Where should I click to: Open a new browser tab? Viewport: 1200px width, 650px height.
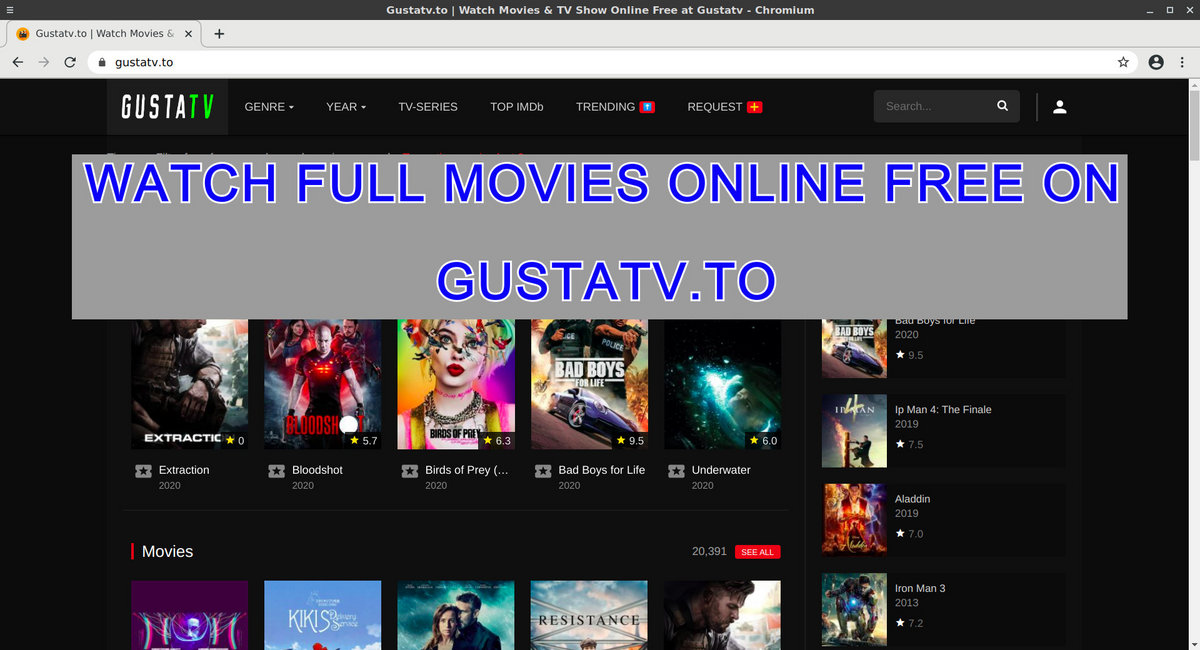(220, 33)
